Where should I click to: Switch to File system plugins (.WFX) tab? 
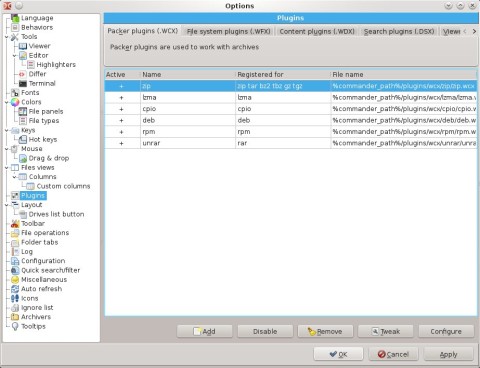click(x=228, y=32)
